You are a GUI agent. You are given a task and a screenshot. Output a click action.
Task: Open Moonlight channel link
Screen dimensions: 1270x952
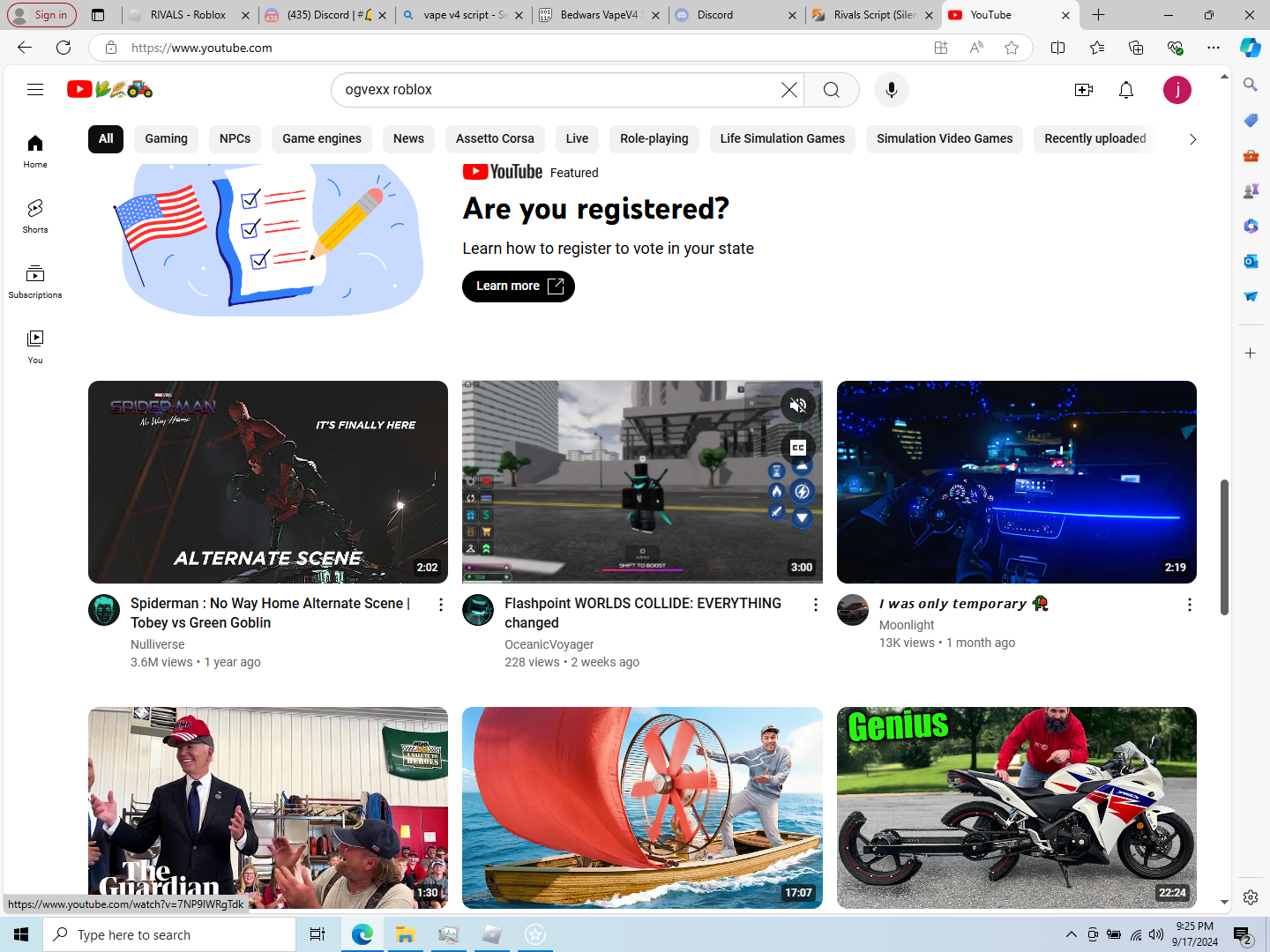point(907,625)
